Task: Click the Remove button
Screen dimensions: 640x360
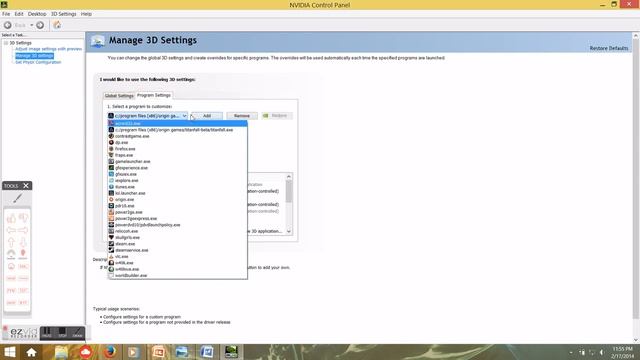Action: coord(242,116)
